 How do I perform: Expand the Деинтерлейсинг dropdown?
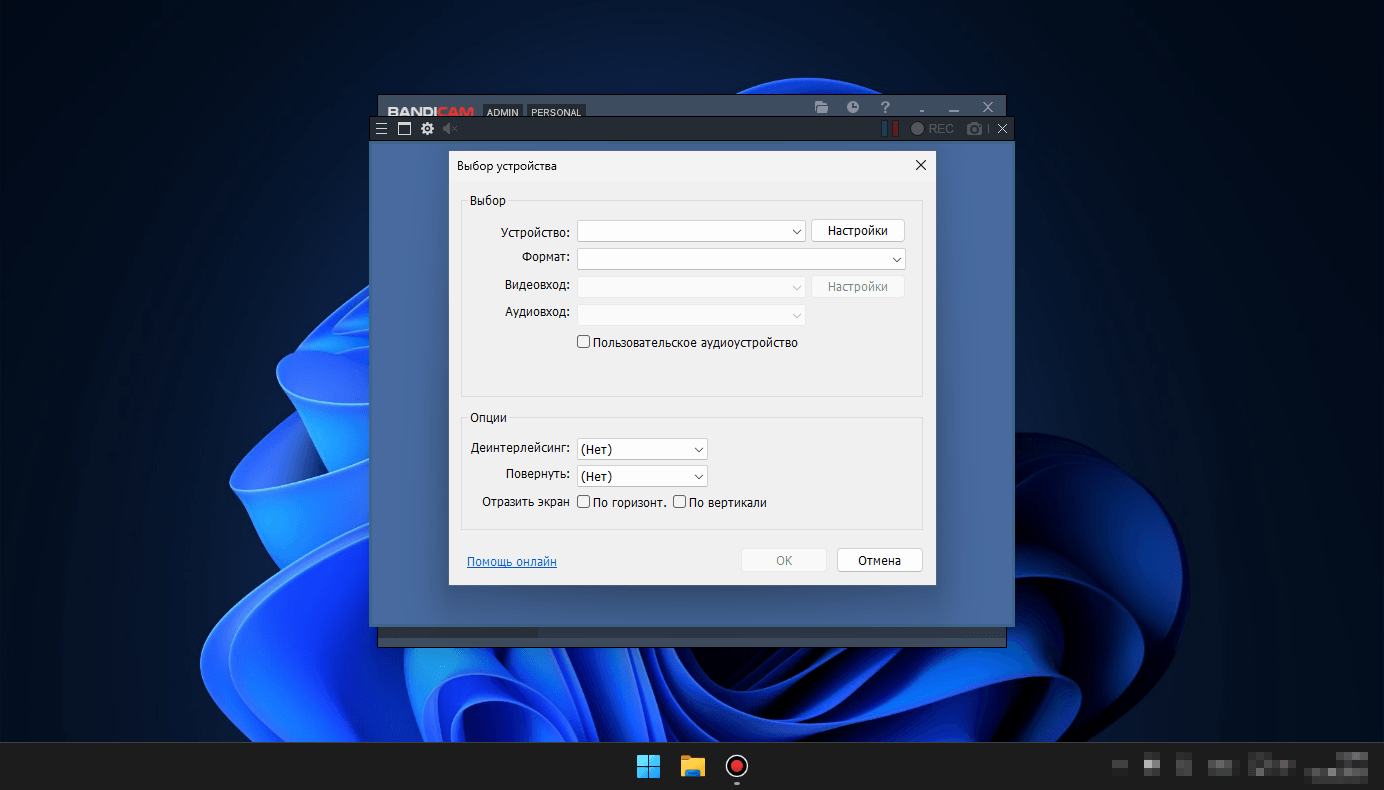(x=642, y=449)
